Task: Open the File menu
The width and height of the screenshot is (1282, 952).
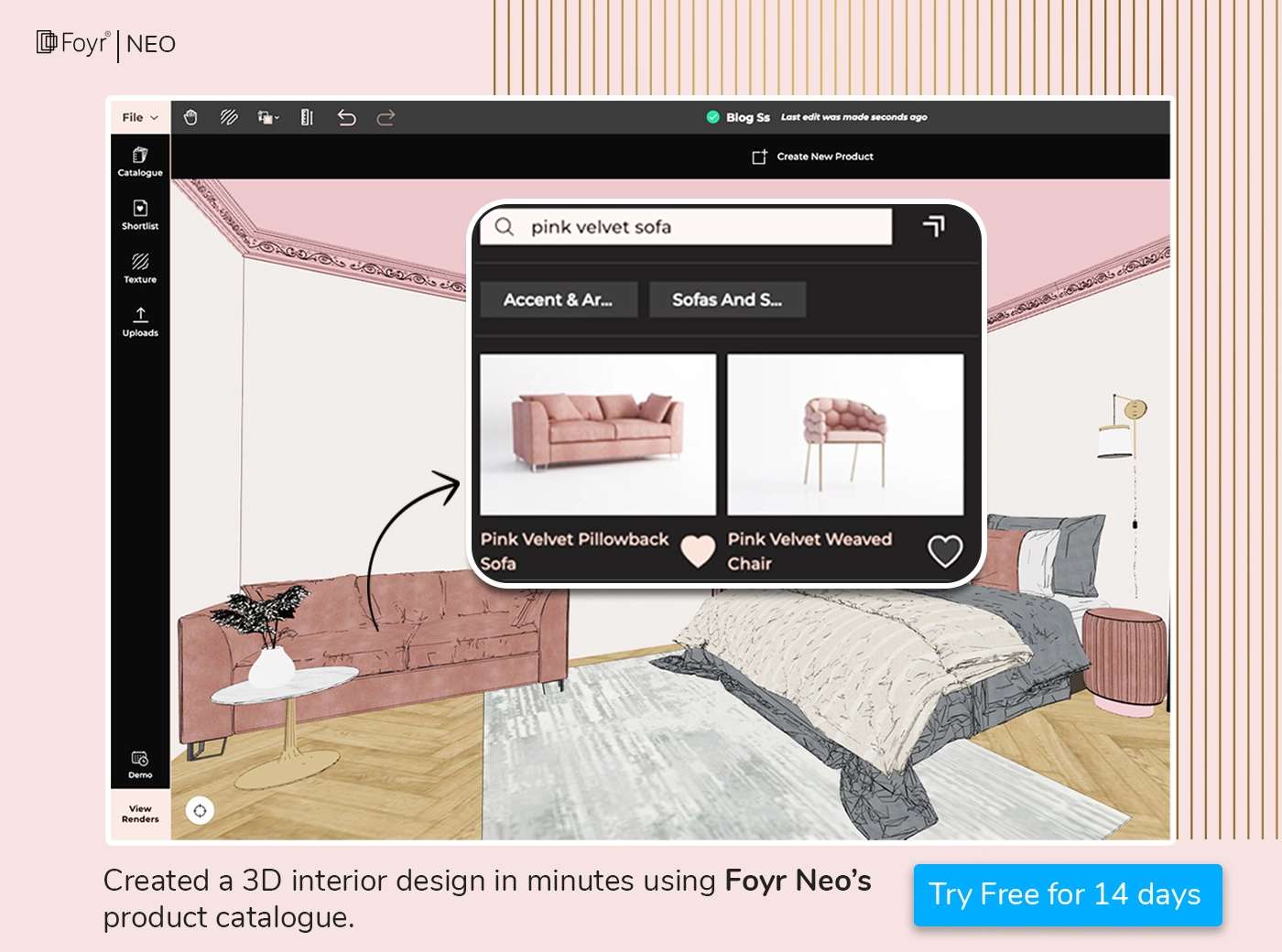Action: click(137, 117)
